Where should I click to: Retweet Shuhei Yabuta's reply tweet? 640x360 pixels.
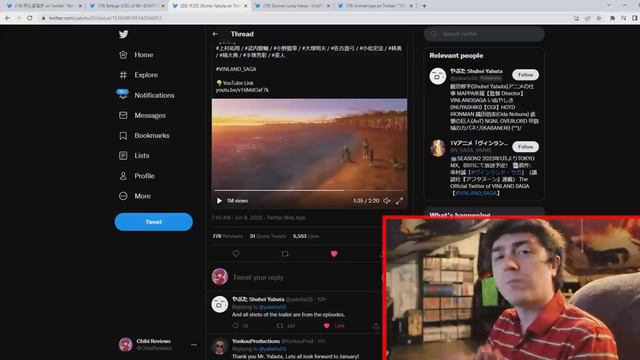coord(280,326)
